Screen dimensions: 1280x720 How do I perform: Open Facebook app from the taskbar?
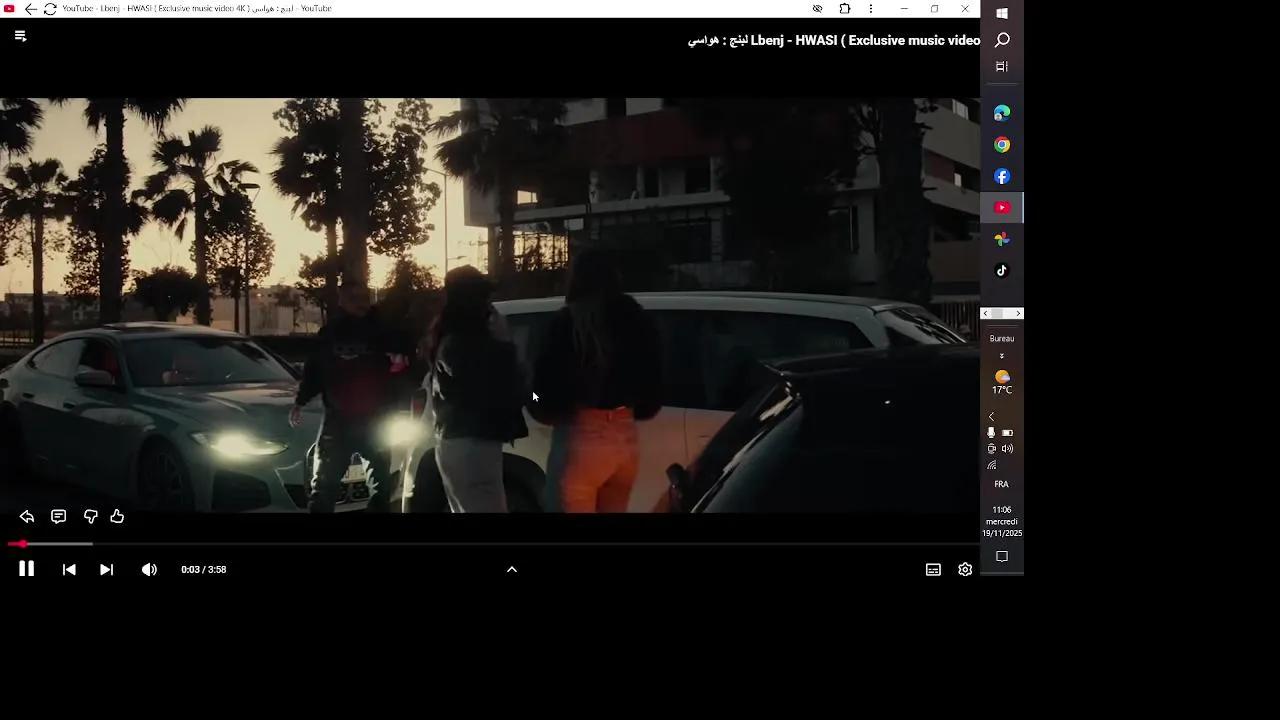[1002, 176]
